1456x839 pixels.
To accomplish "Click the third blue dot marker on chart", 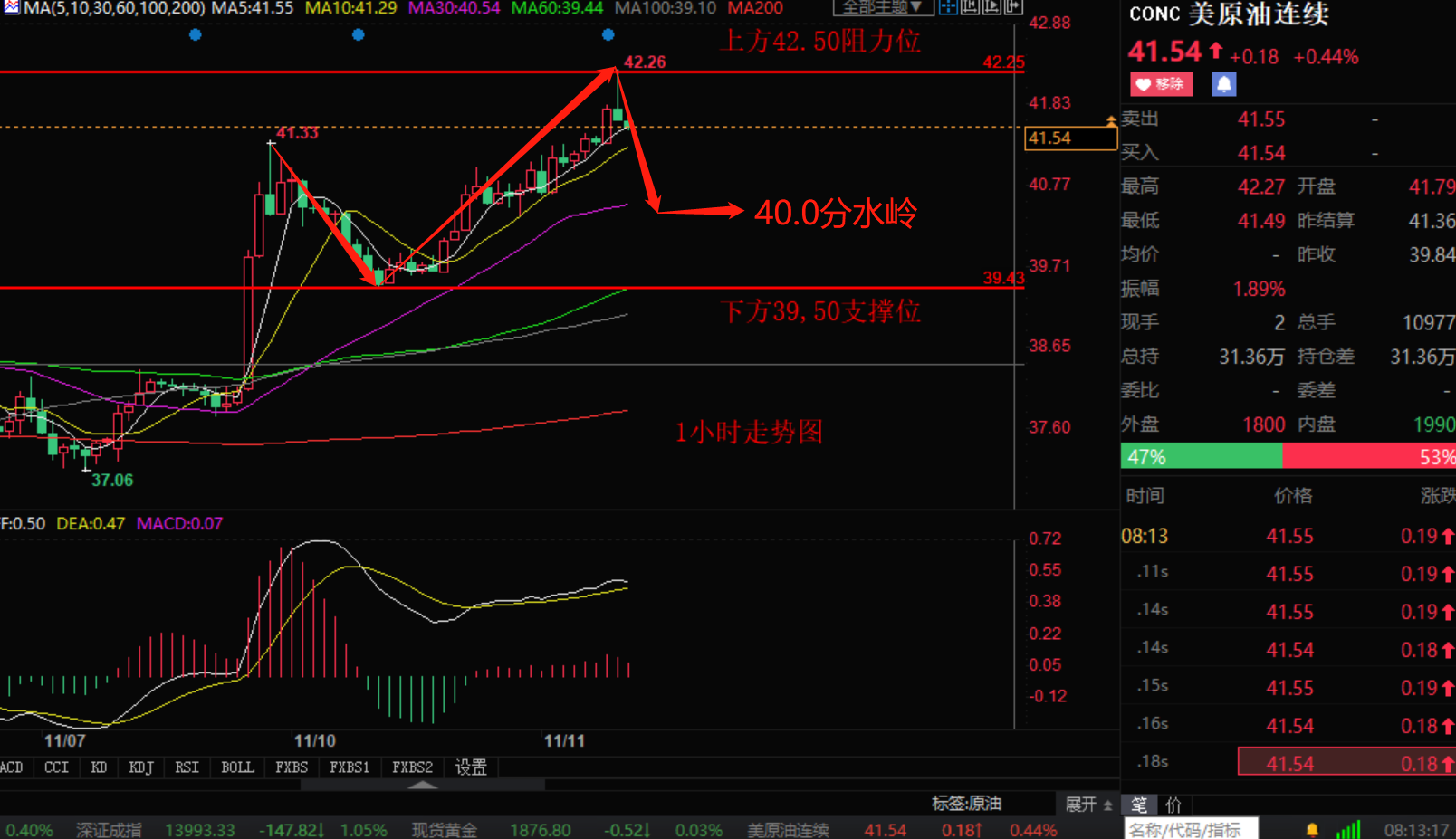I will pos(608,34).
